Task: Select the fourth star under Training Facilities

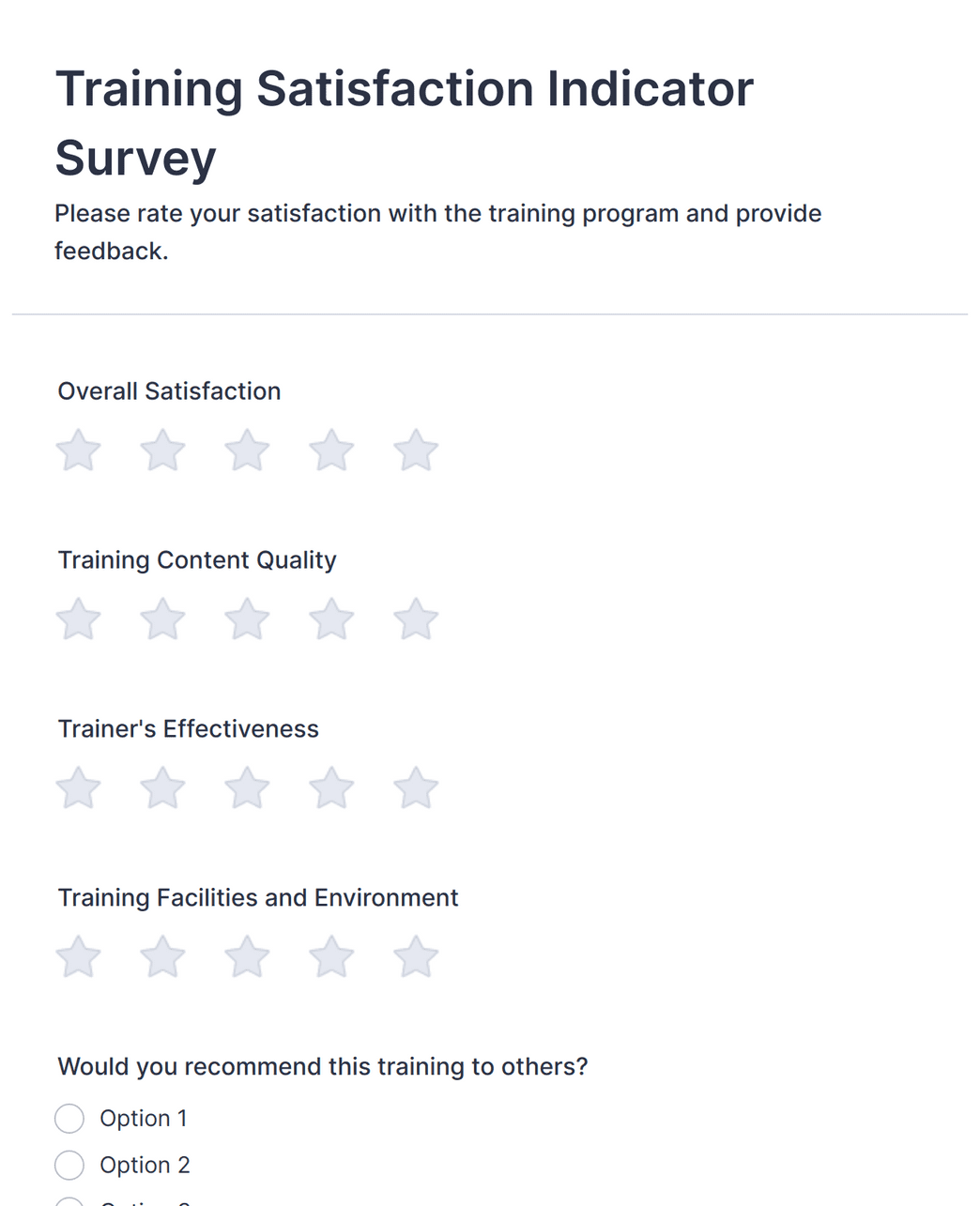Action: pos(330,956)
